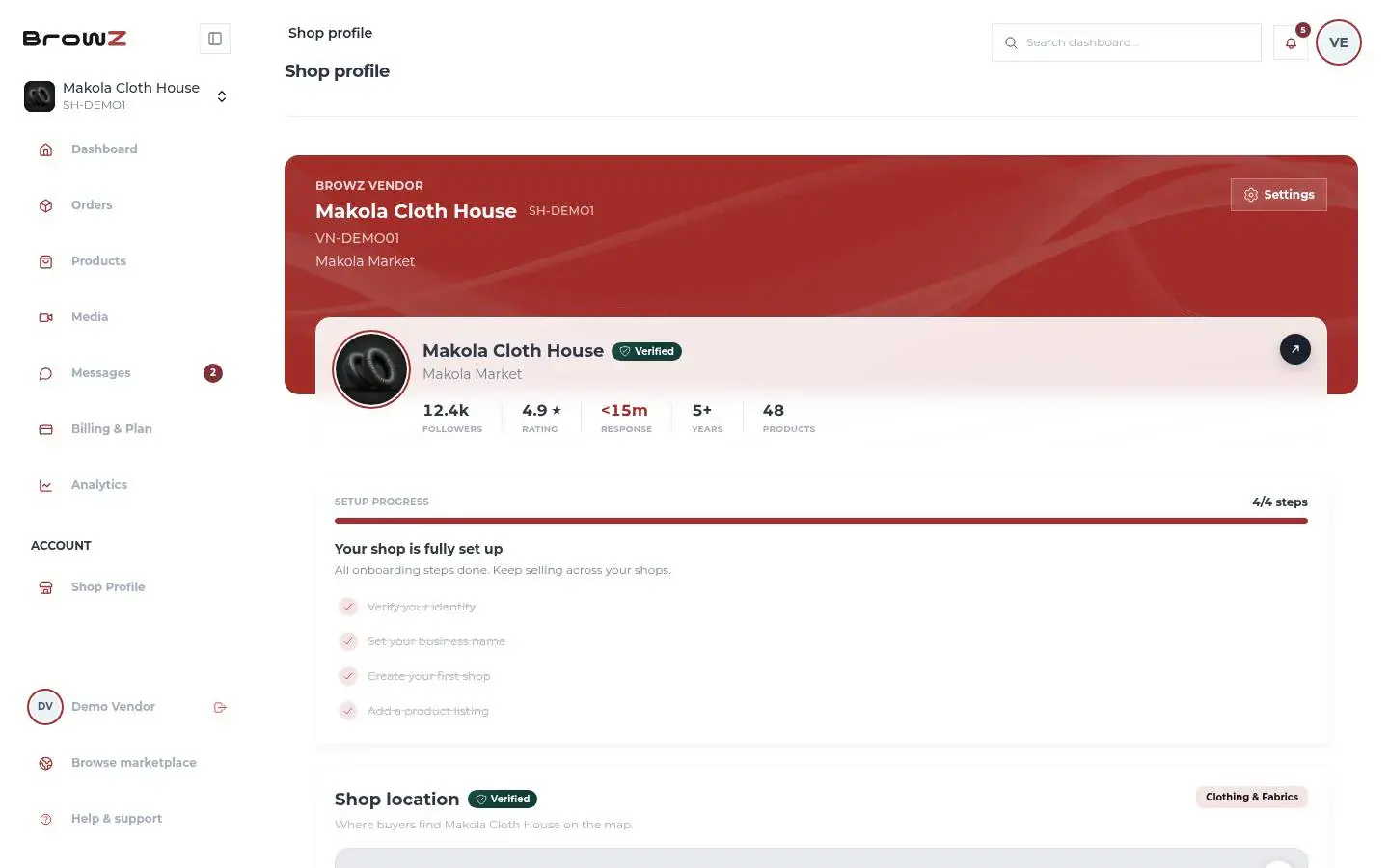Open notifications bell icon
The image size is (1389, 868).
point(1291,42)
